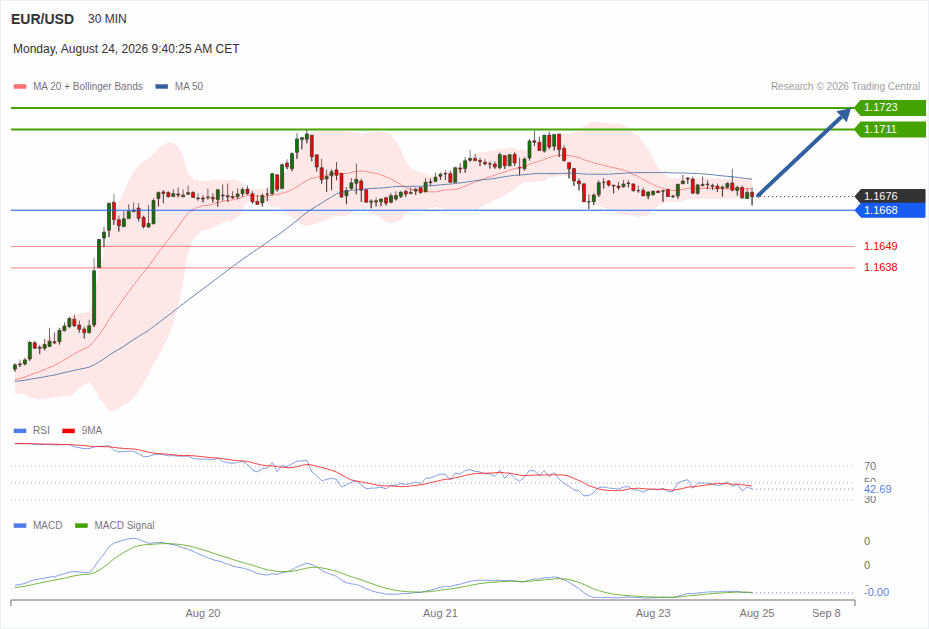The height and width of the screenshot is (629, 929).
Task: Click the Monday, August 24, 2026 timestamp
Action: tap(126, 49)
